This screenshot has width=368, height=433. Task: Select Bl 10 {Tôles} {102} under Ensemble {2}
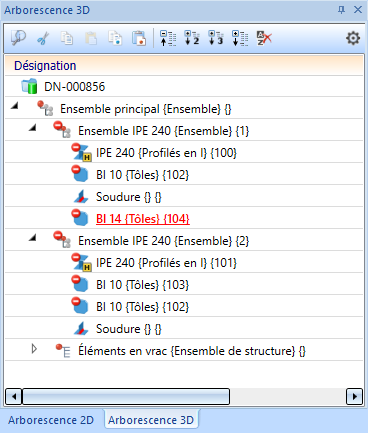142,307
